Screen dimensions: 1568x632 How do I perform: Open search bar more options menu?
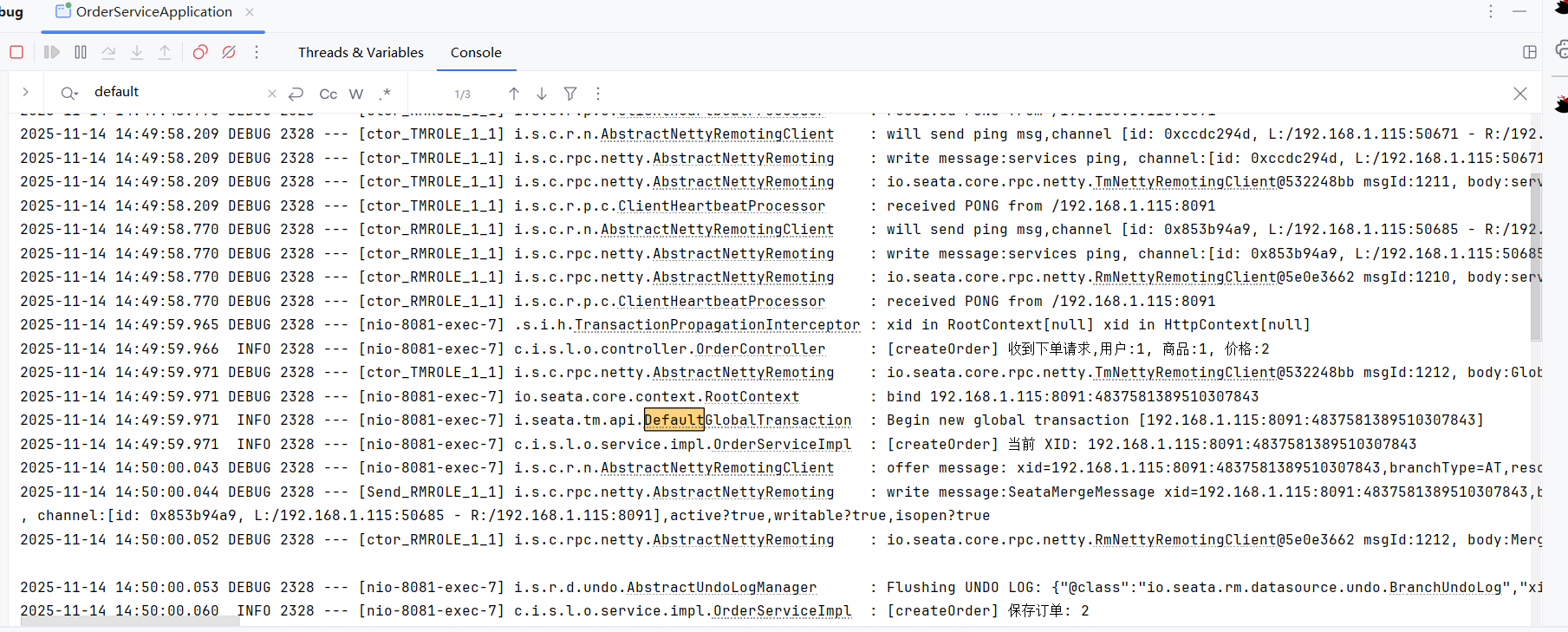tap(598, 93)
